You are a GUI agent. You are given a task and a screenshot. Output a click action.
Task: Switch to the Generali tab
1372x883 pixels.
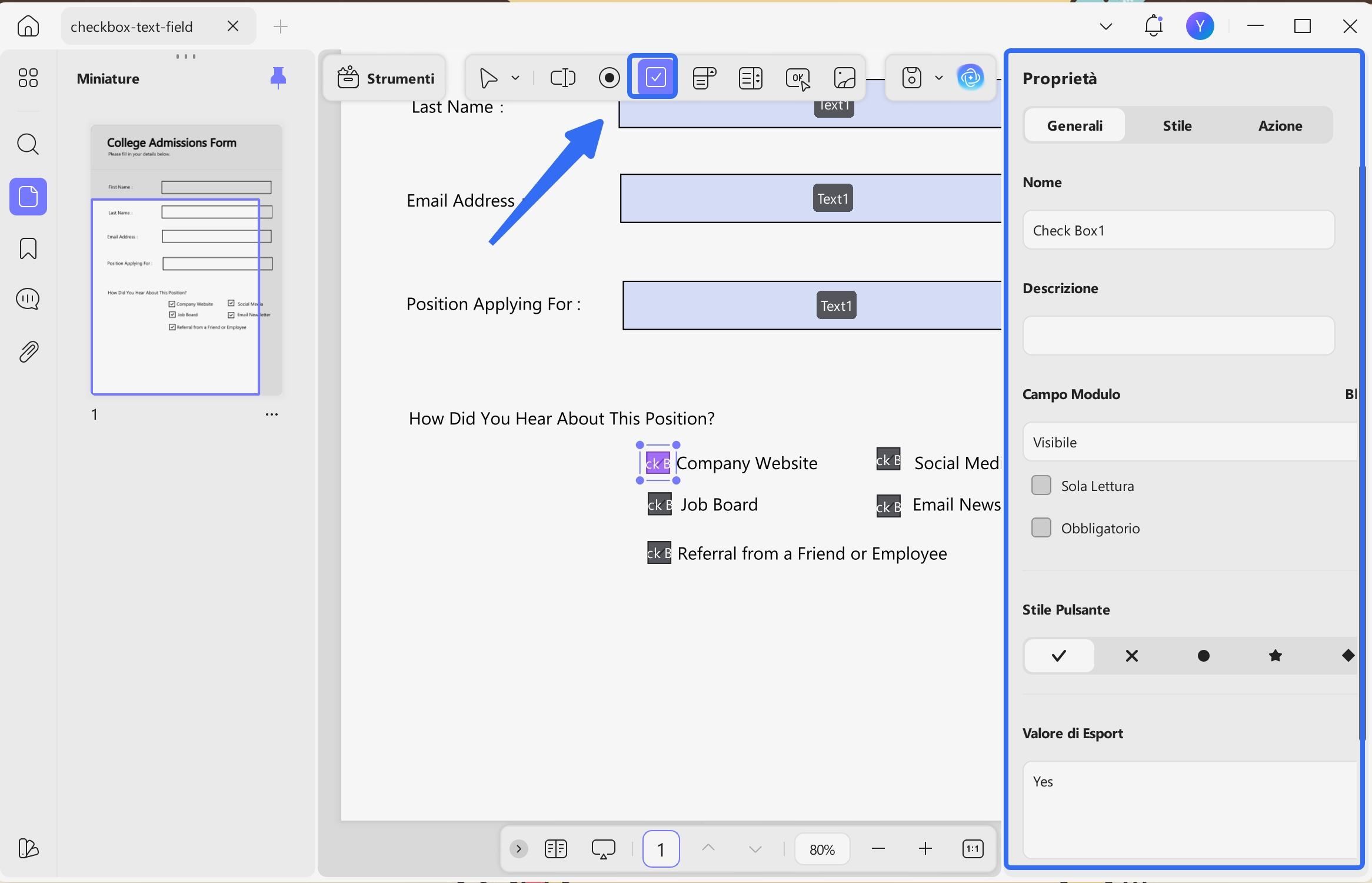click(x=1075, y=125)
